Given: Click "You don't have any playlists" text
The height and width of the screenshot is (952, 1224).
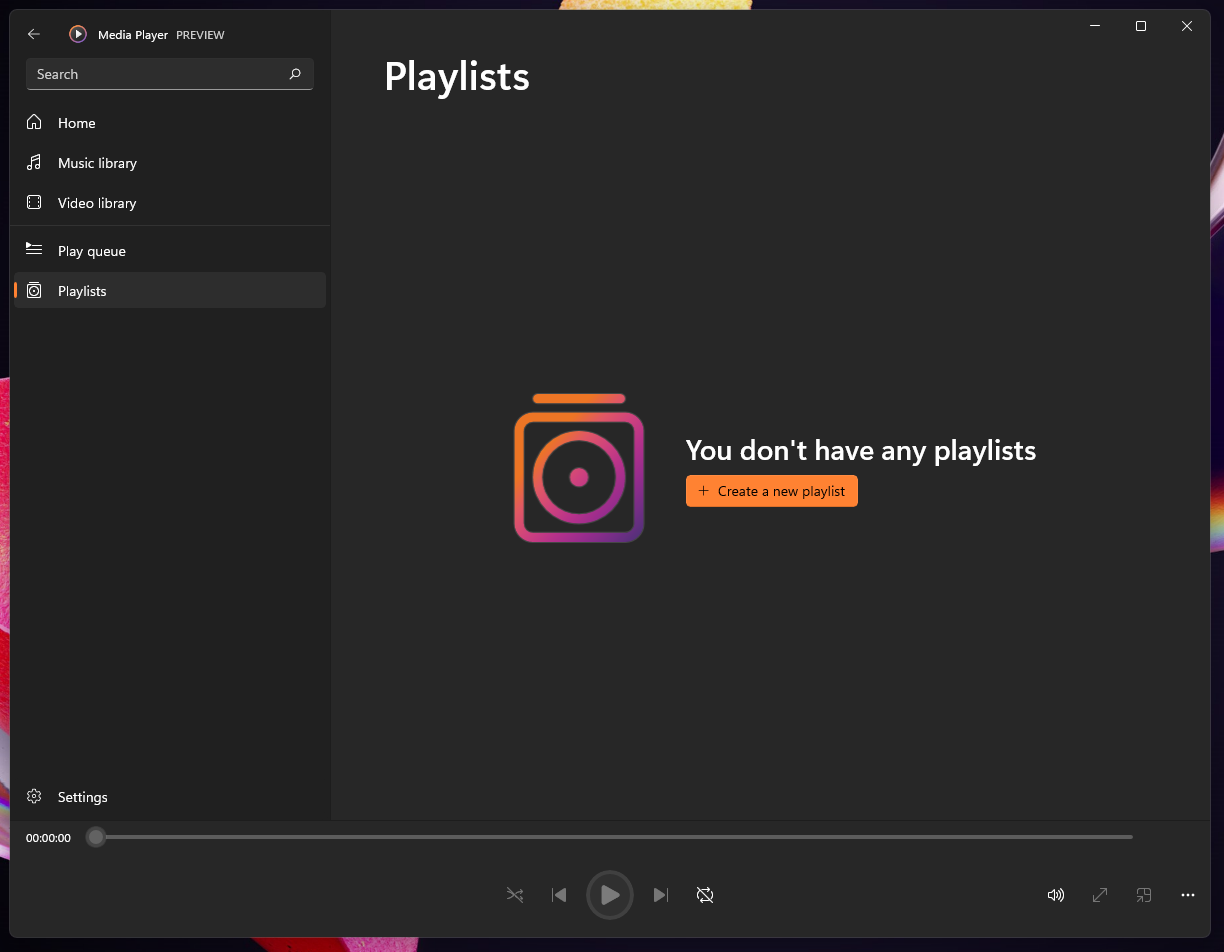Looking at the screenshot, I should 861,450.
